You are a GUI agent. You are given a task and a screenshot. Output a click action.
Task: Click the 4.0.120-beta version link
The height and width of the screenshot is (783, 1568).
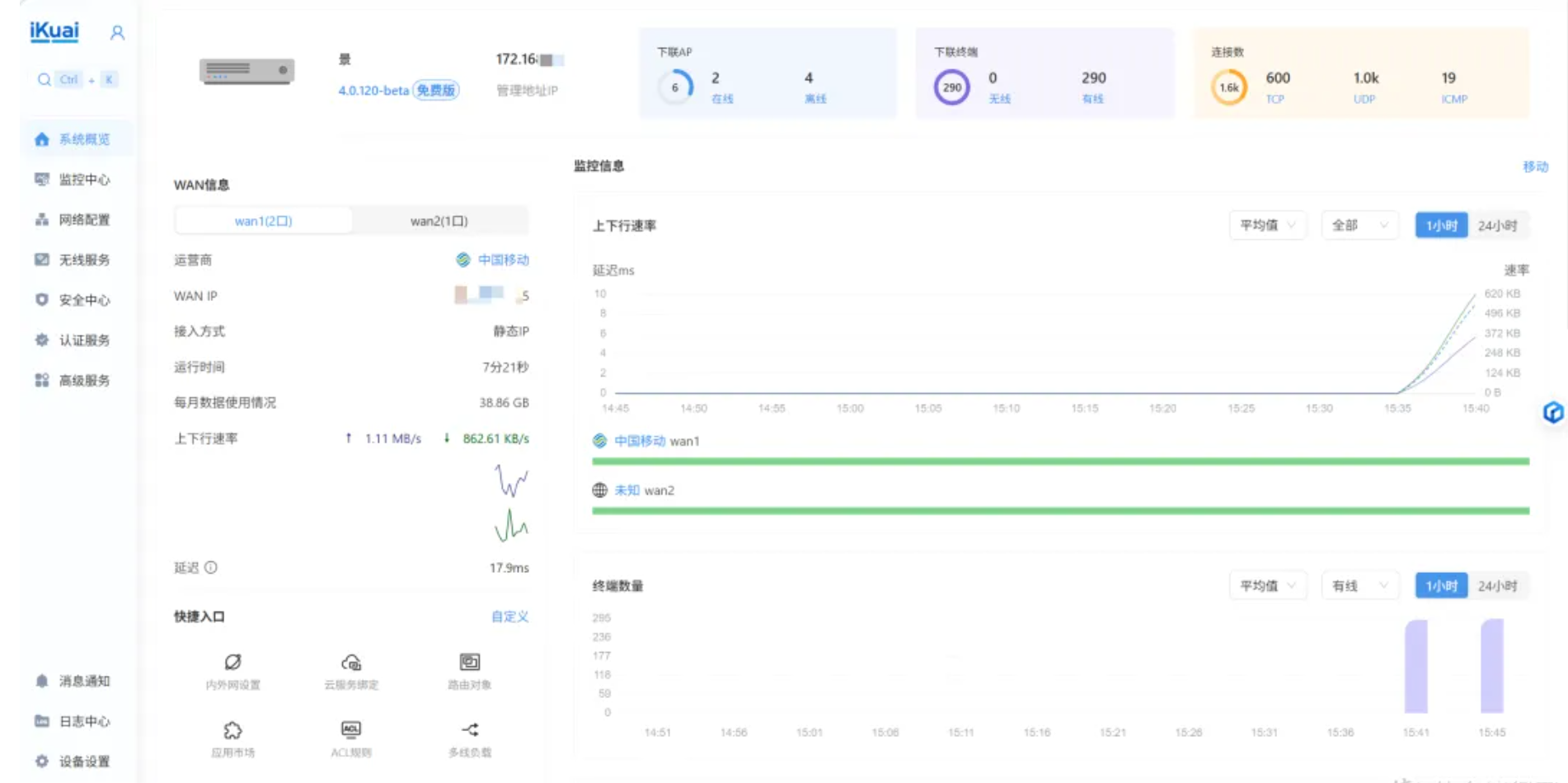373,91
